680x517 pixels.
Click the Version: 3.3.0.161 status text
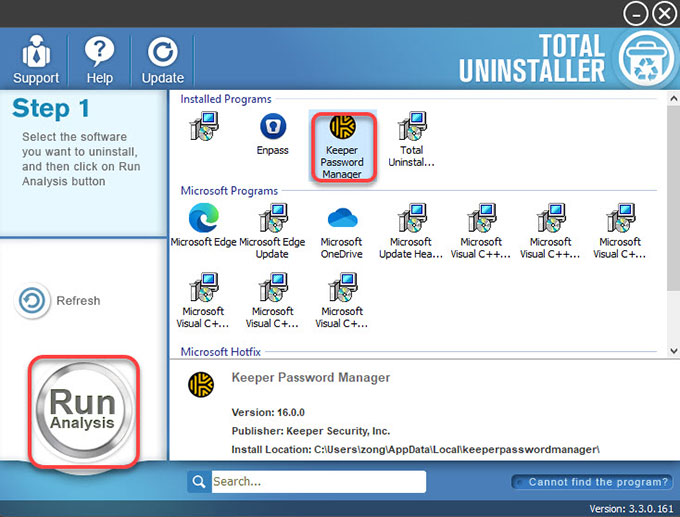click(x=631, y=509)
